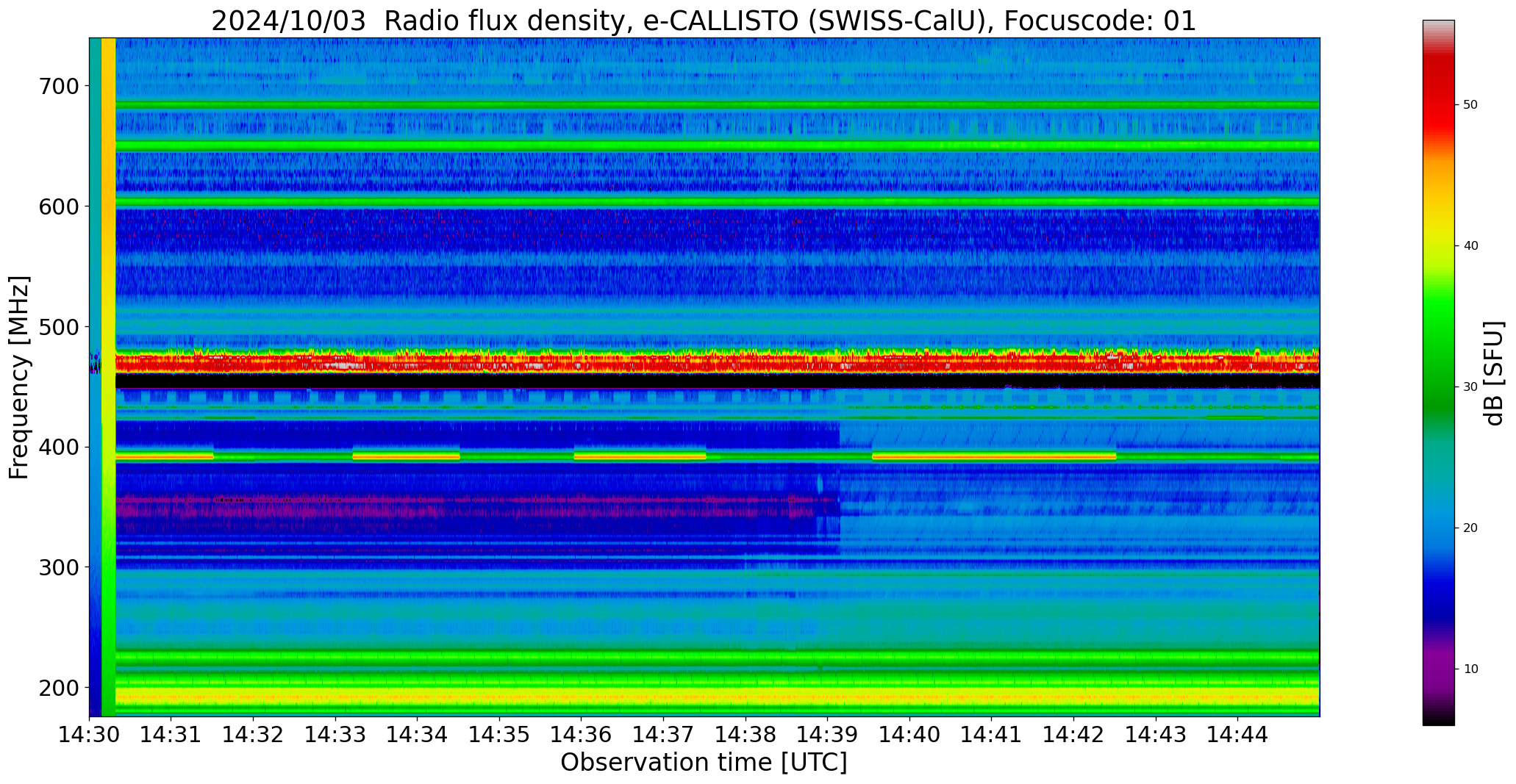Click the colorbar 10 tick label
Image resolution: width=1516 pixels, height=784 pixels.
[x=1470, y=669]
